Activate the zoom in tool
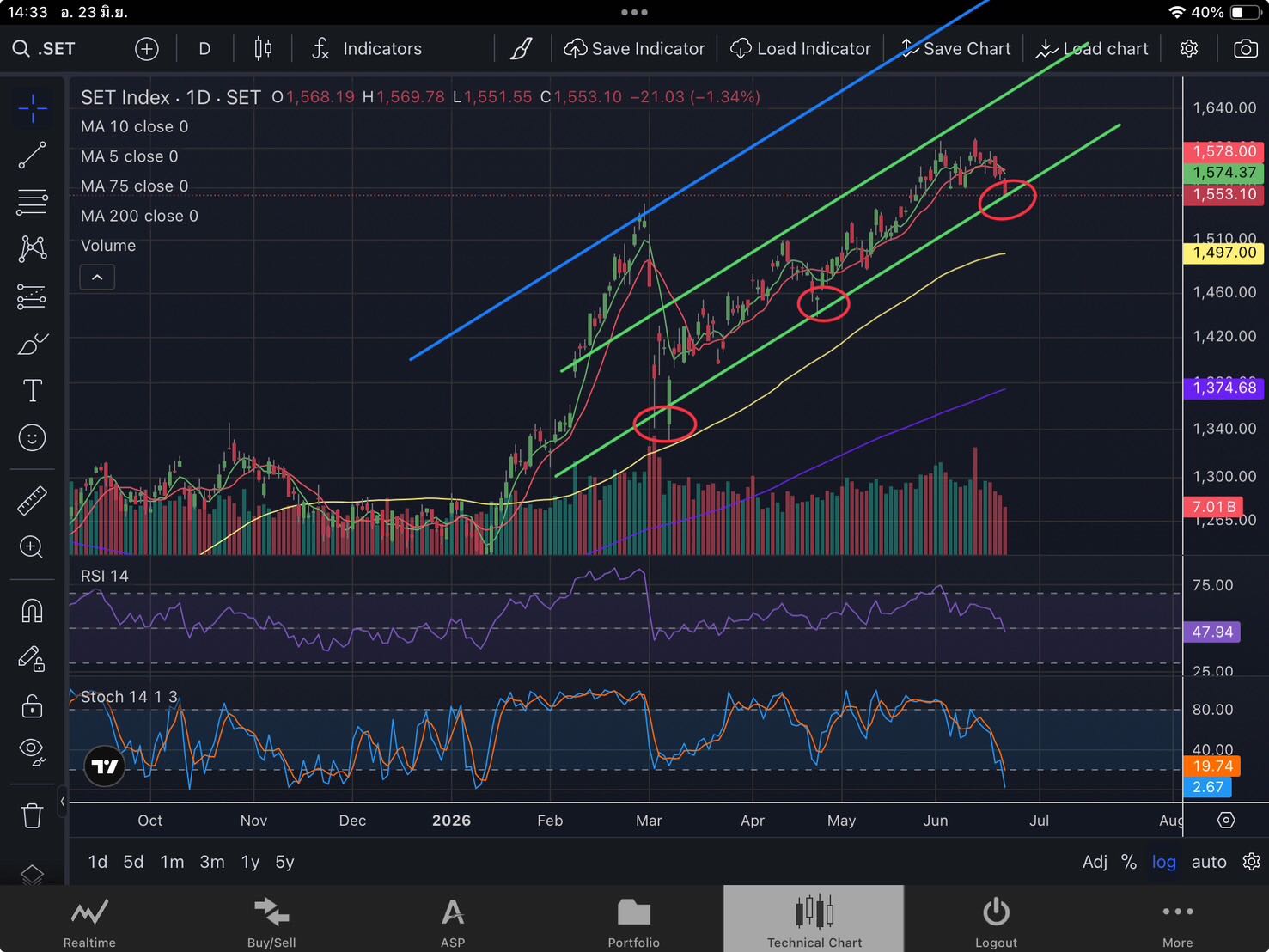The height and width of the screenshot is (952, 1269). [32, 547]
